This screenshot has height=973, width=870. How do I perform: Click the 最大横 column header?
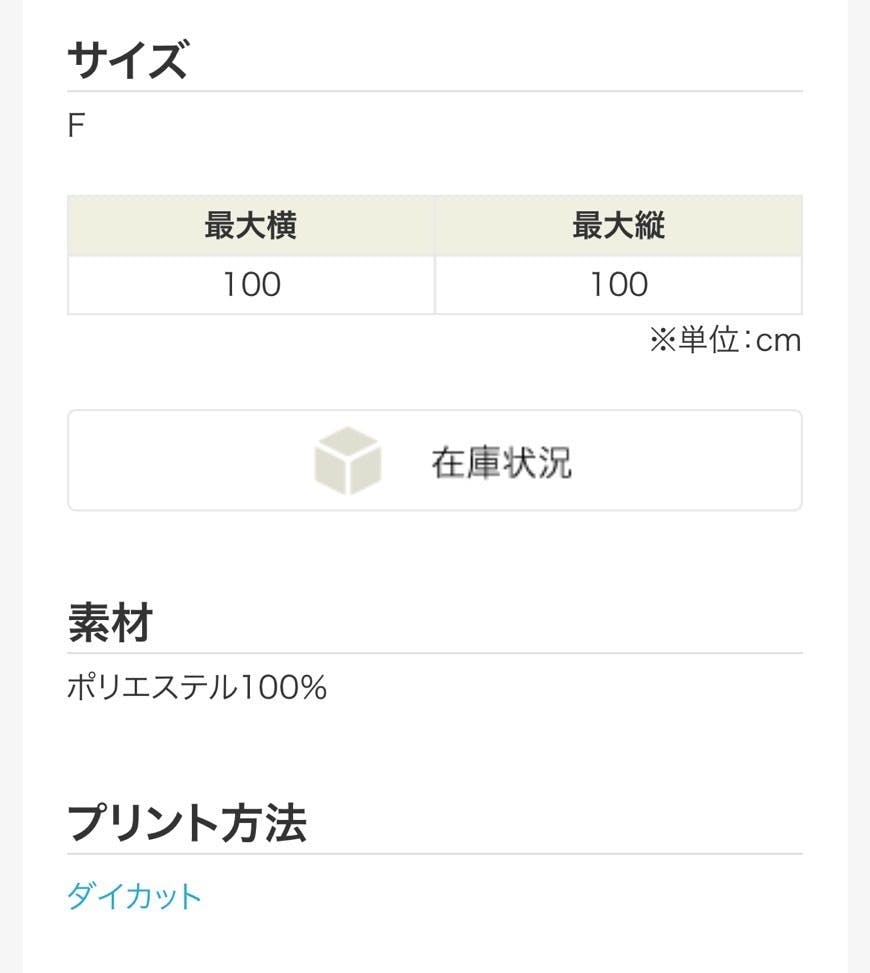251,226
